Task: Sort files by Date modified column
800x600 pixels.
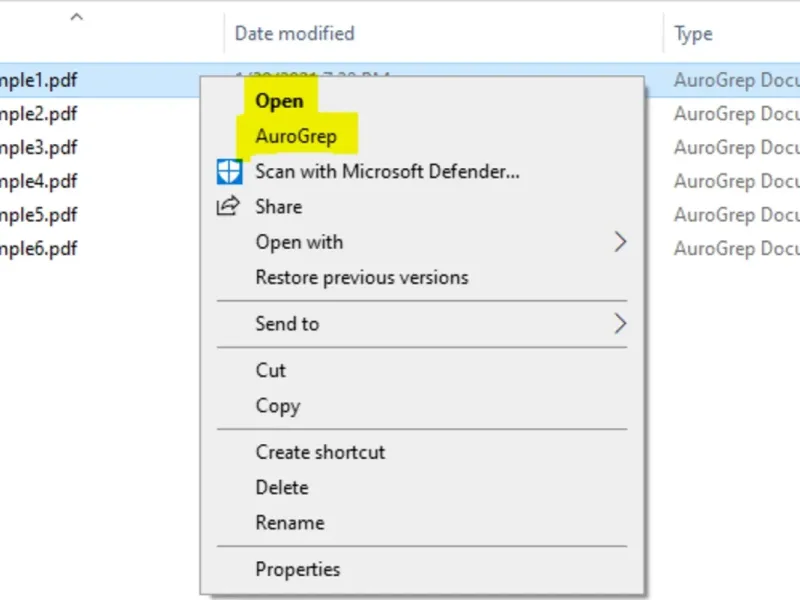Action: pos(294,34)
